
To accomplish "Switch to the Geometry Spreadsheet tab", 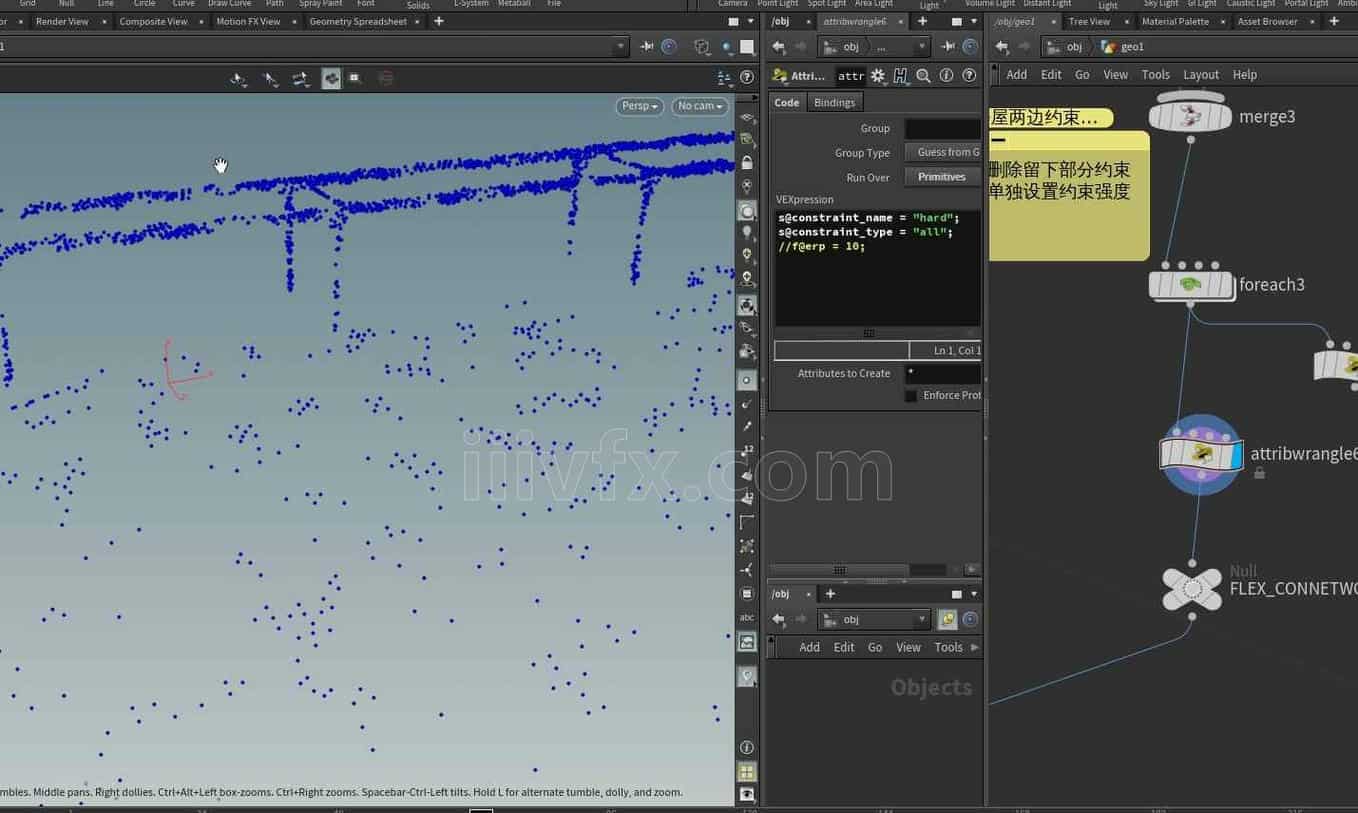I will [358, 21].
